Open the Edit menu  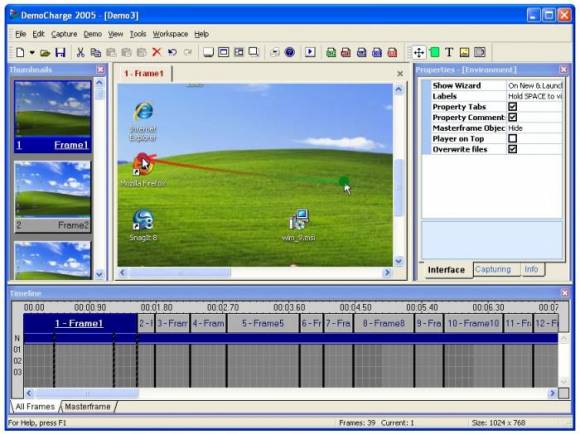tap(38, 34)
